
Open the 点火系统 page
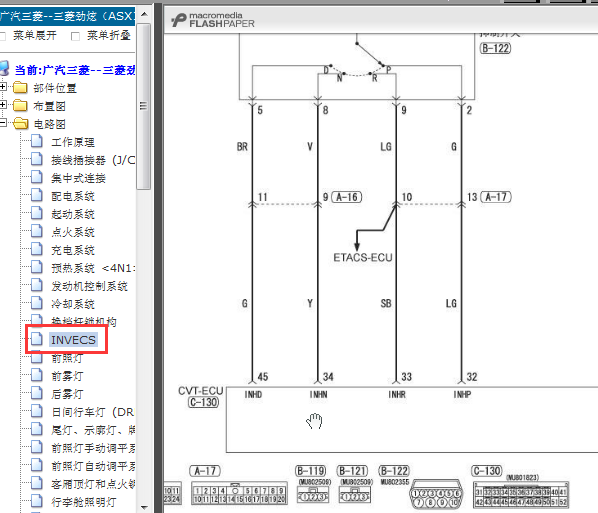click(73, 232)
